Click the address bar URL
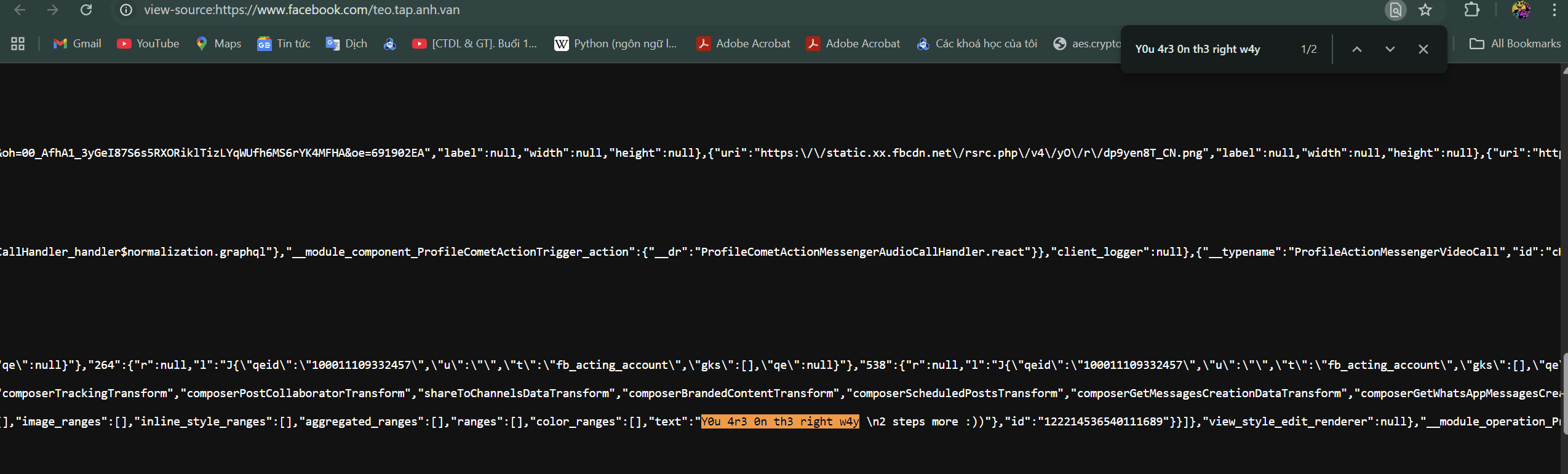The width and height of the screenshot is (1568, 474). [x=301, y=10]
